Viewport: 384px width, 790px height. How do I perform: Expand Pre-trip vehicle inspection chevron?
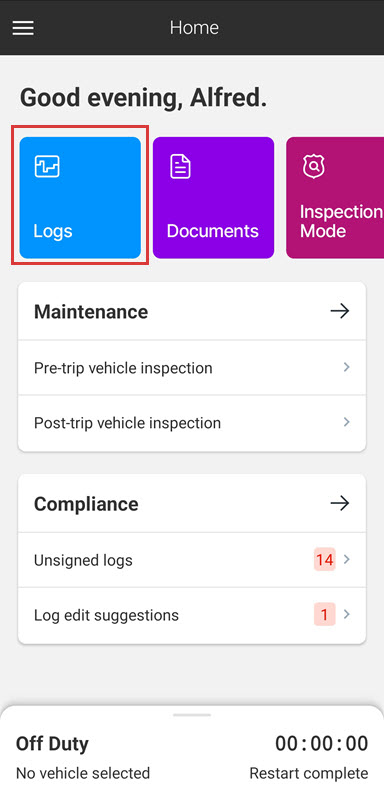pos(347,367)
